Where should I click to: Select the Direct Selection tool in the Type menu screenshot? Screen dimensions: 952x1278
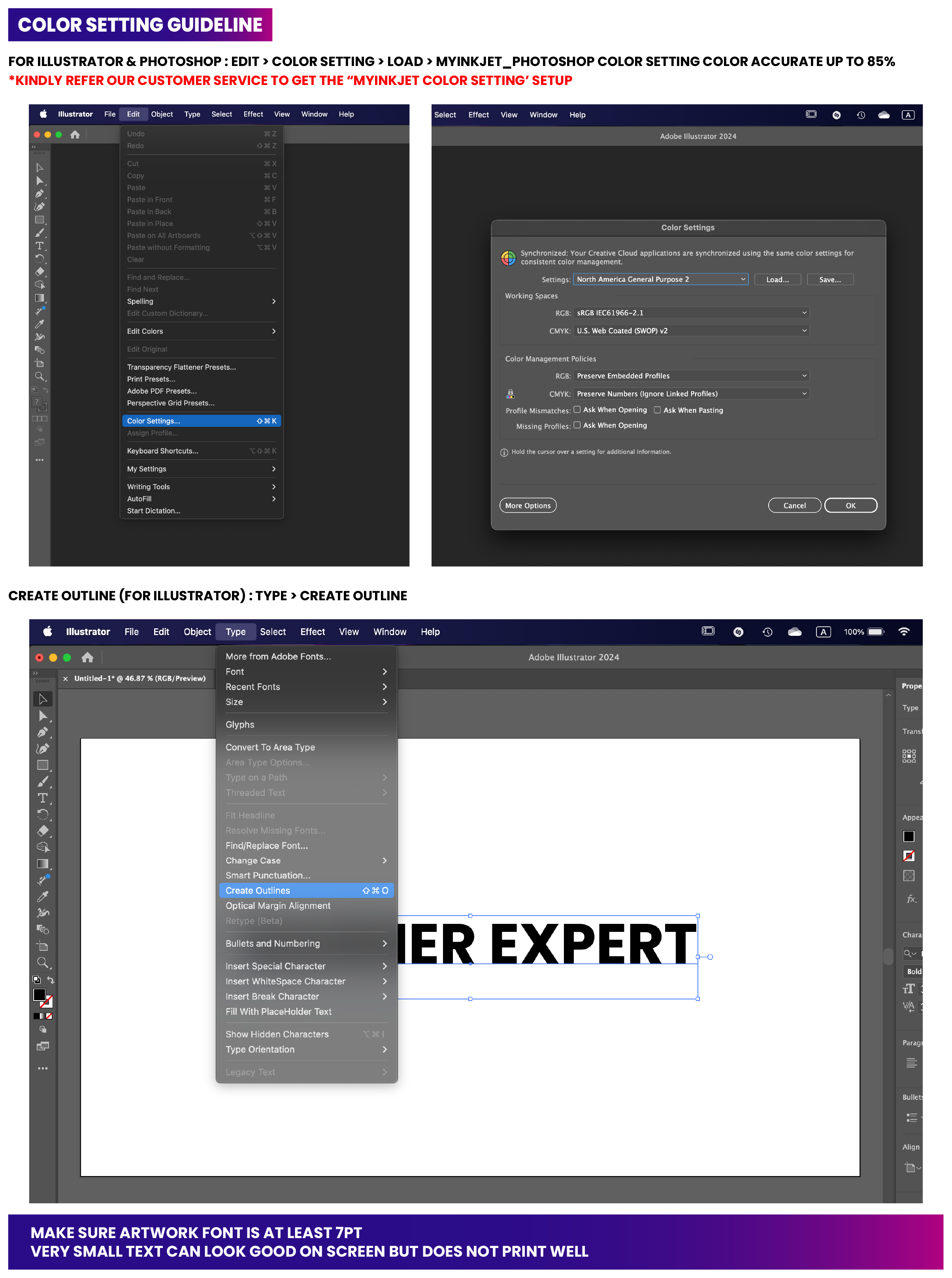coord(43,716)
